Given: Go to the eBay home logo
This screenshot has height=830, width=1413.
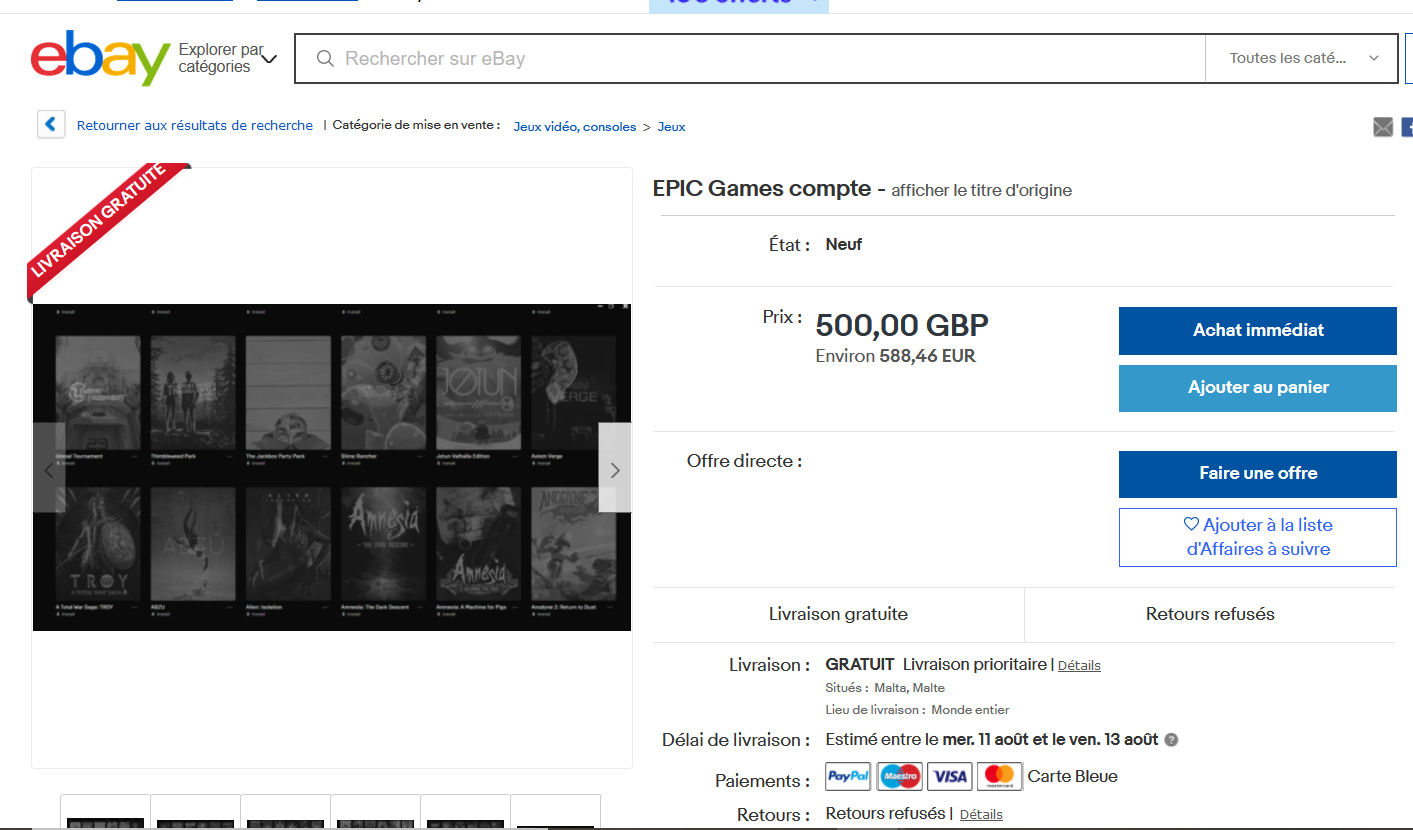Looking at the screenshot, I should (x=100, y=58).
